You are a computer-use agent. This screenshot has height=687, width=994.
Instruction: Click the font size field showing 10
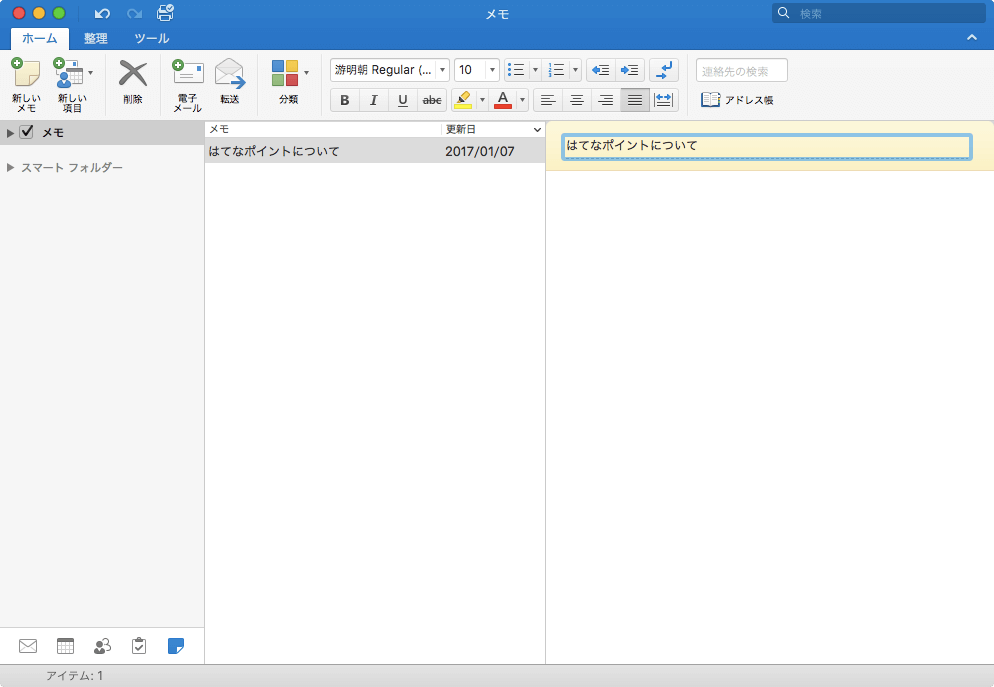(x=470, y=70)
